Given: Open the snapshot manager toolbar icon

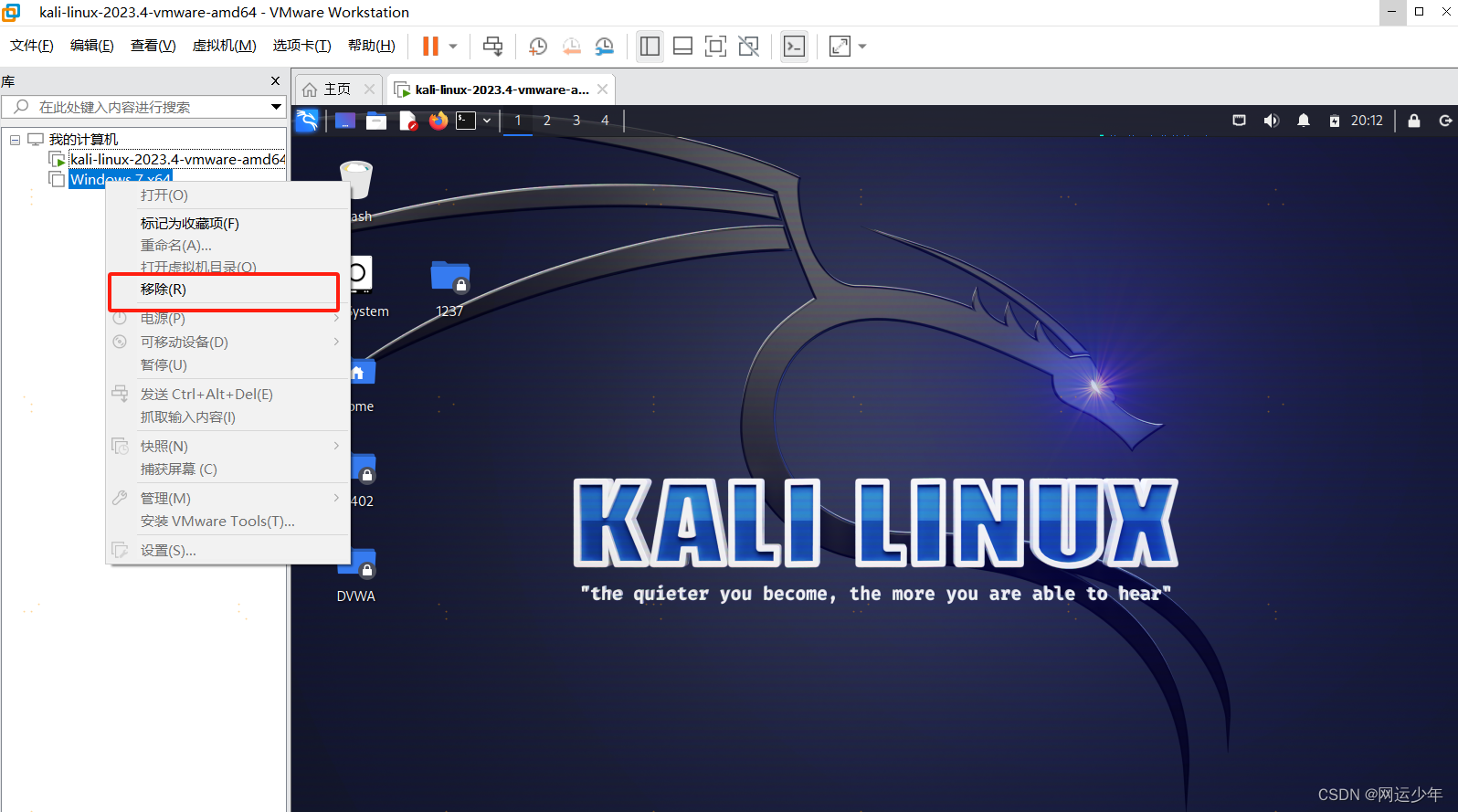Looking at the screenshot, I should [605, 46].
